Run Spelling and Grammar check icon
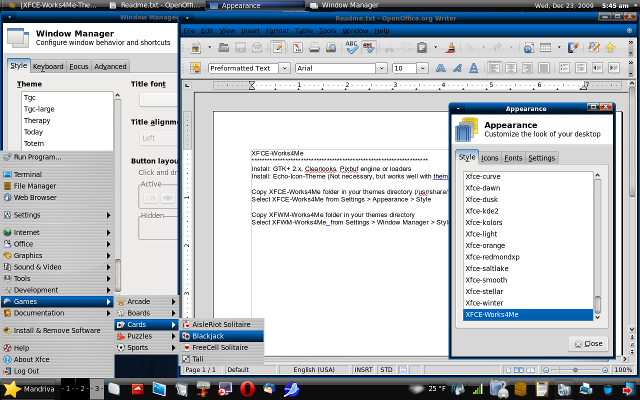 coord(351,47)
